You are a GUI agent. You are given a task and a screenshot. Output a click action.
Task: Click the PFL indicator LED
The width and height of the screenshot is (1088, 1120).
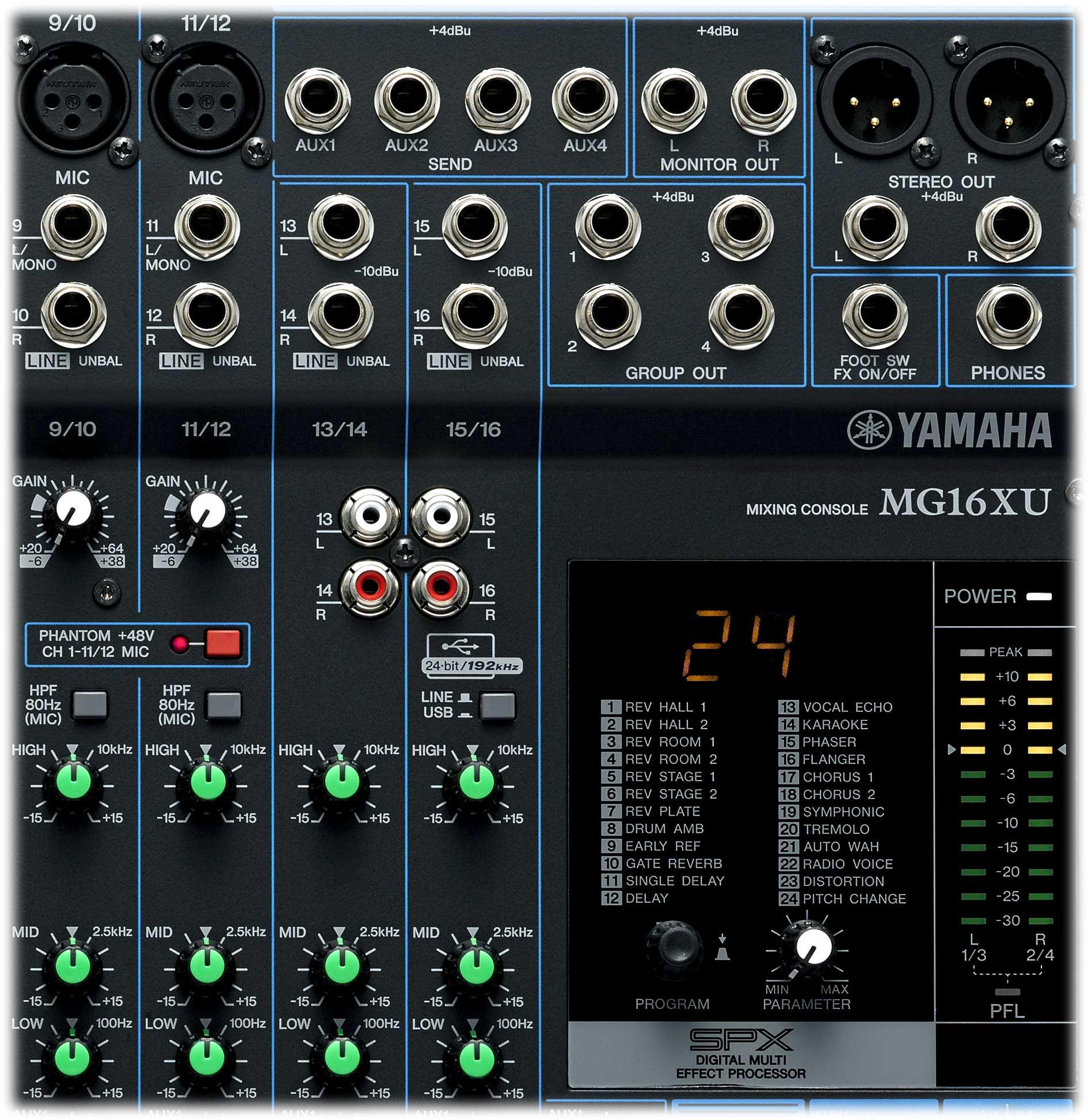[1007, 992]
